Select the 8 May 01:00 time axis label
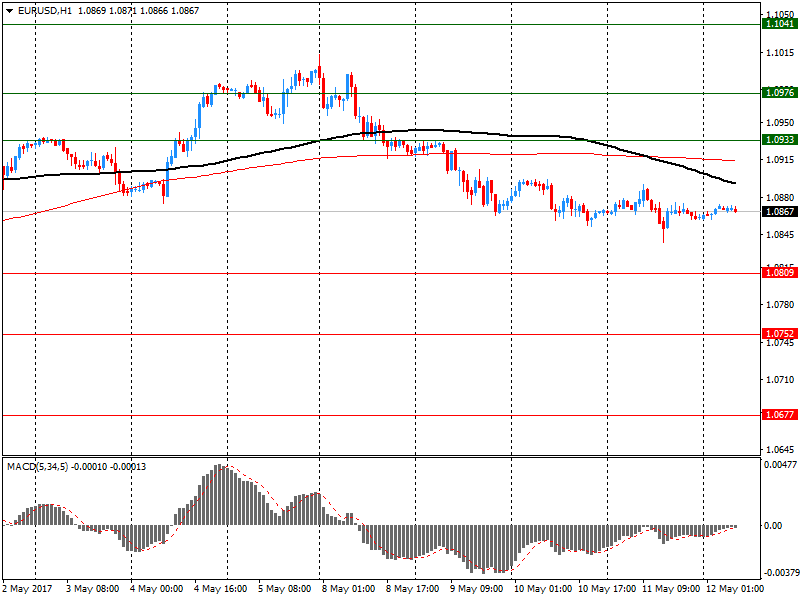Image resolution: width=800 pixels, height=600 pixels. click(348, 589)
